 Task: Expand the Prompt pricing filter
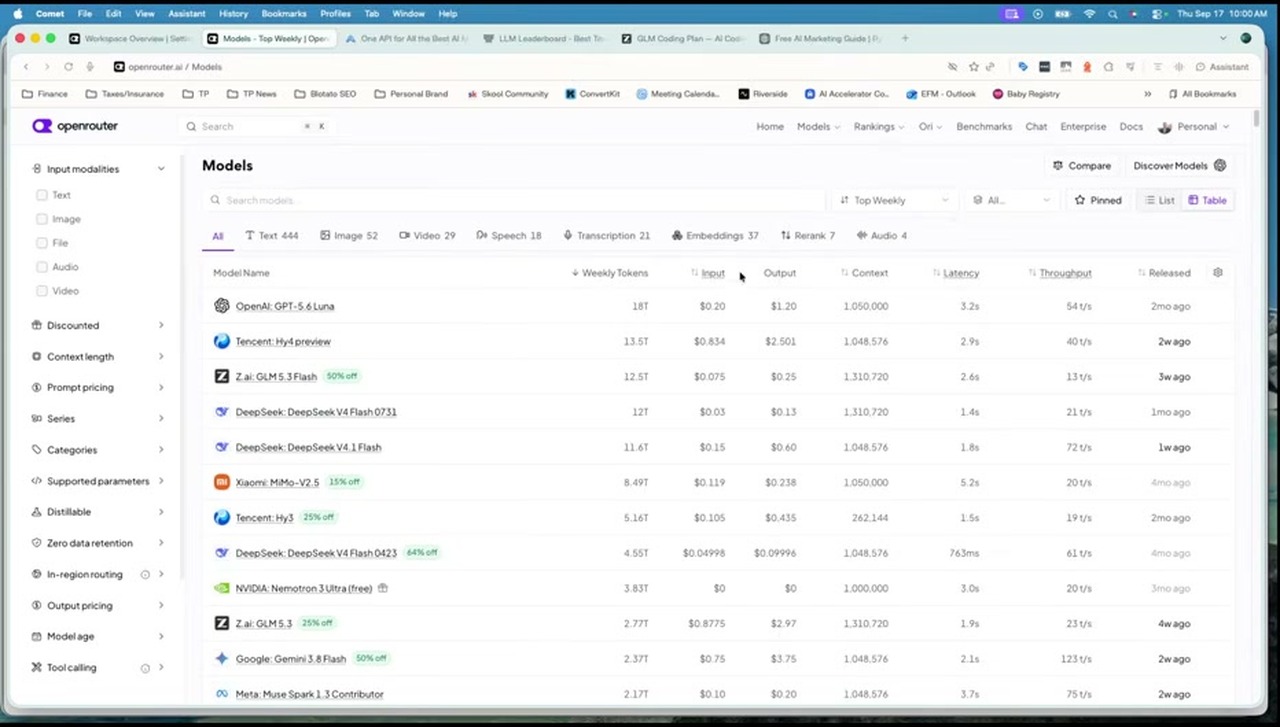point(98,387)
